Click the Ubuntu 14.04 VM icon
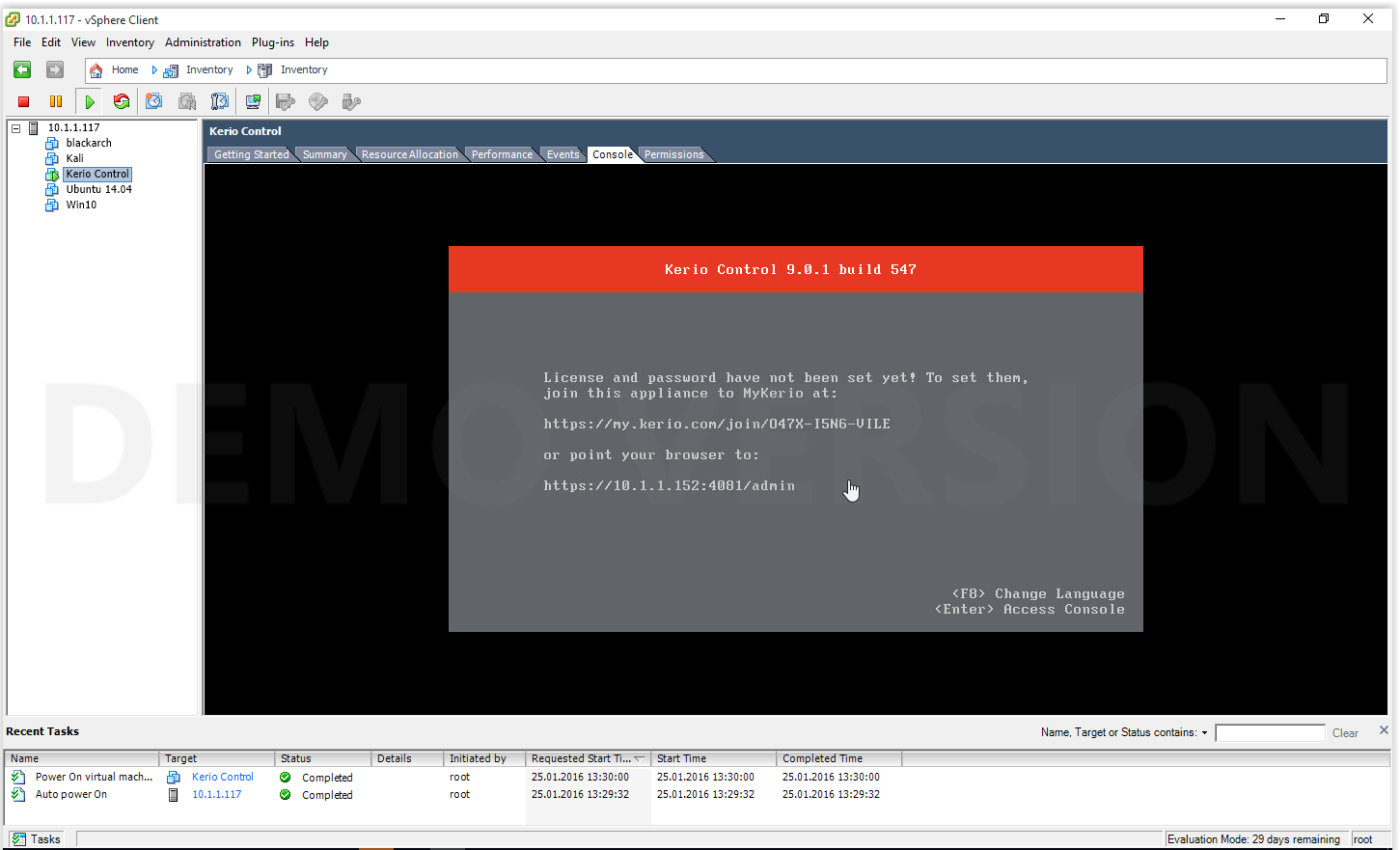The width and height of the screenshot is (1400, 850). tap(52, 190)
